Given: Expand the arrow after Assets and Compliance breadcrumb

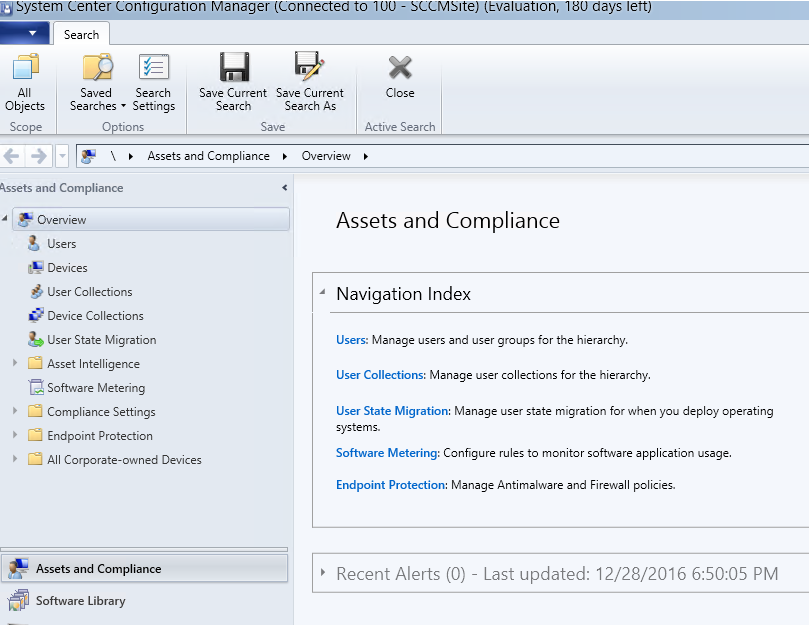Looking at the screenshot, I should [285, 156].
